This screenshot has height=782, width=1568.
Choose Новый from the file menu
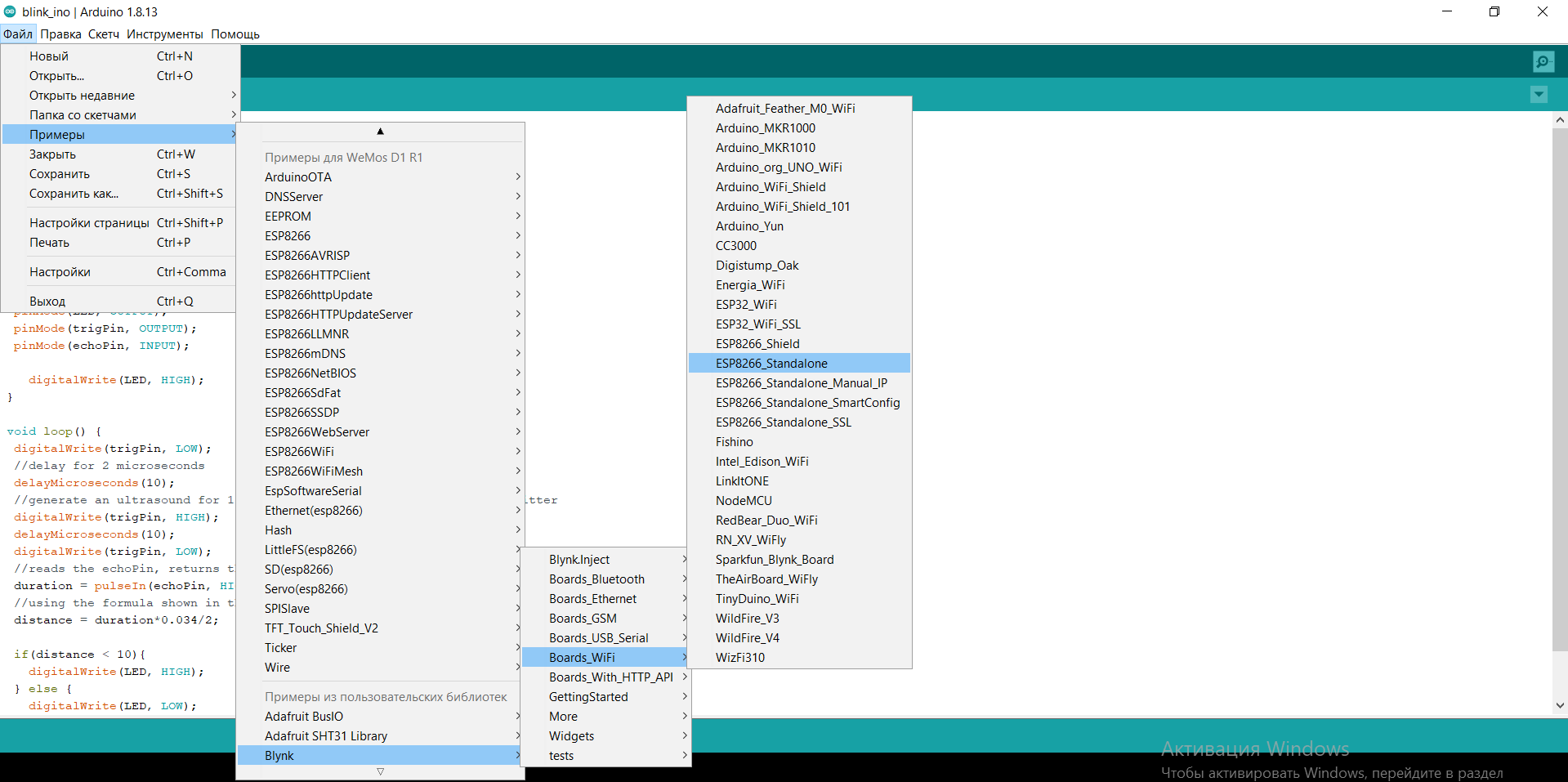pos(120,56)
